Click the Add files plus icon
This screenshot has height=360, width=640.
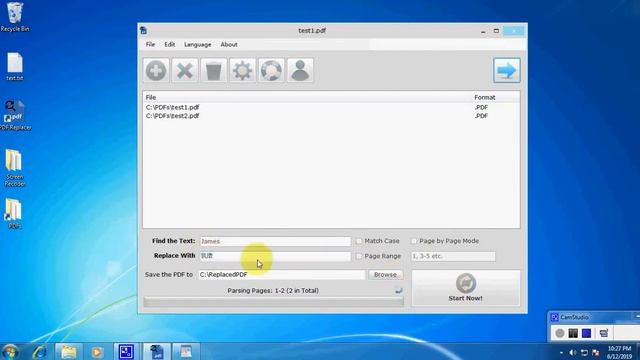(156, 71)
